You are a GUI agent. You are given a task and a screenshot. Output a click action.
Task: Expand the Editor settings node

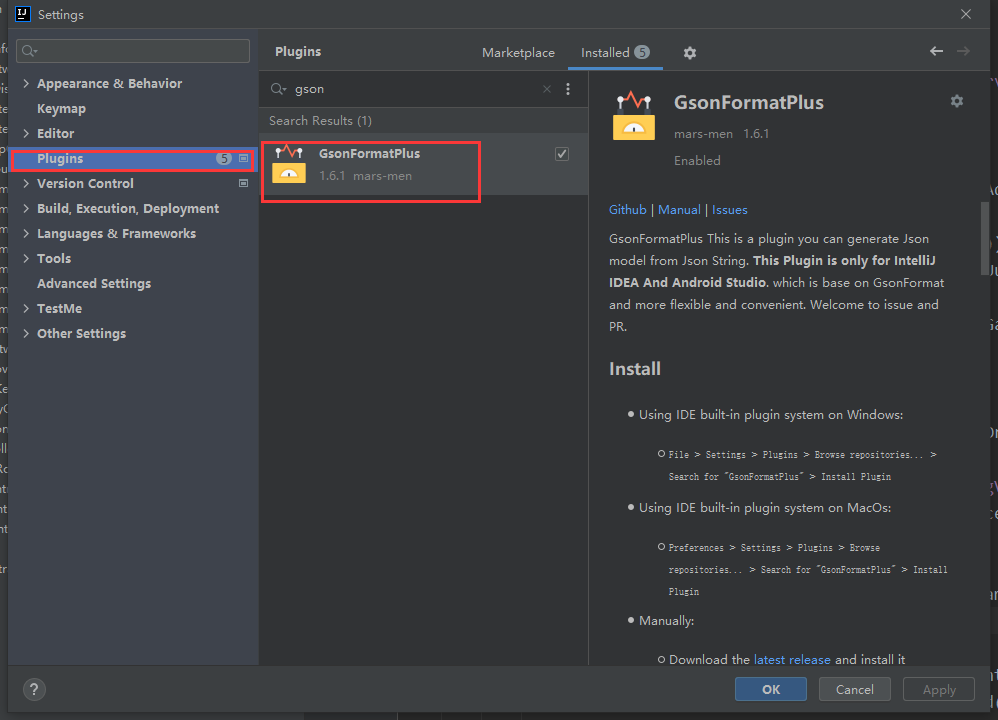pos(26,134)
